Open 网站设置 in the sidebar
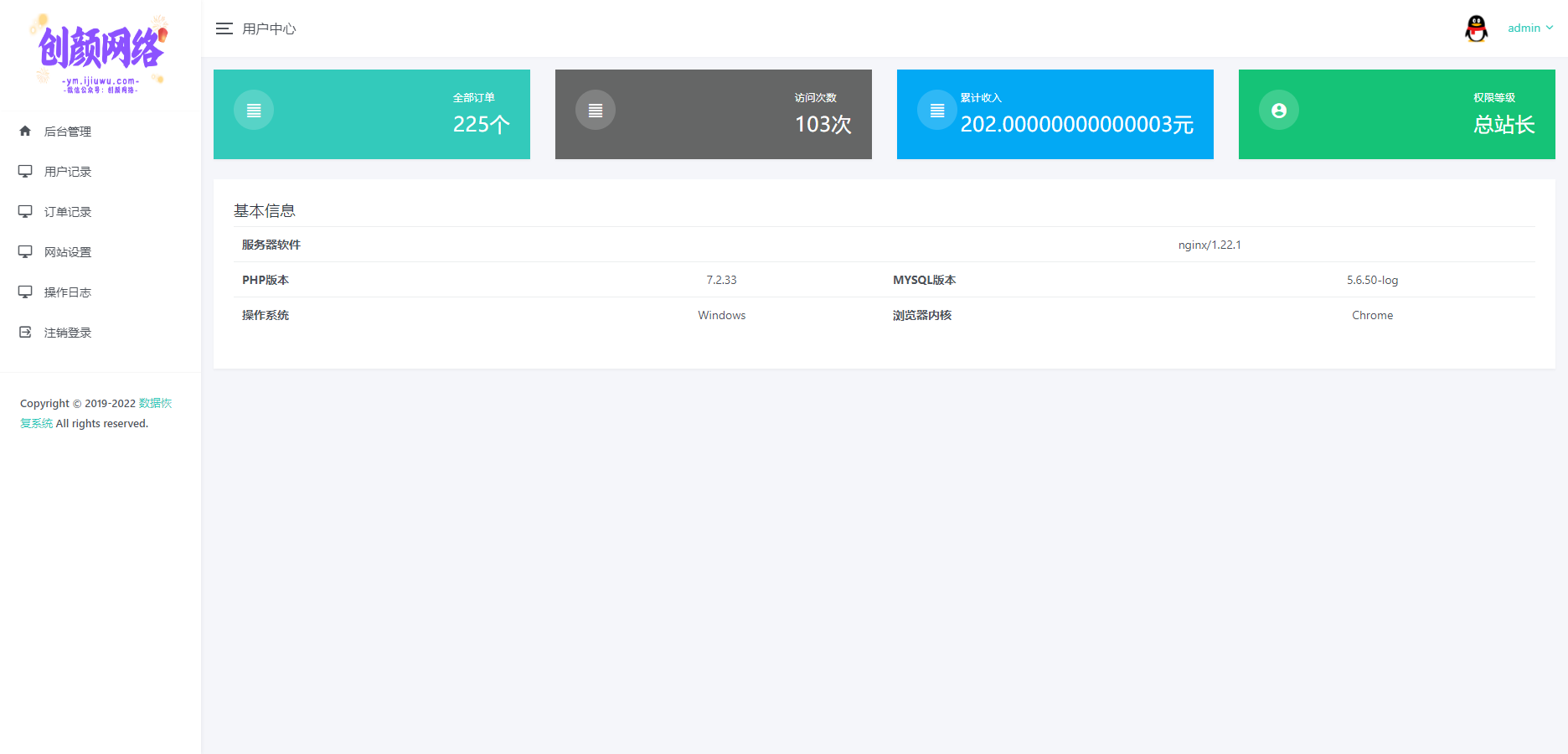Viewport: 1568px width, 754px height. [68, 252]
